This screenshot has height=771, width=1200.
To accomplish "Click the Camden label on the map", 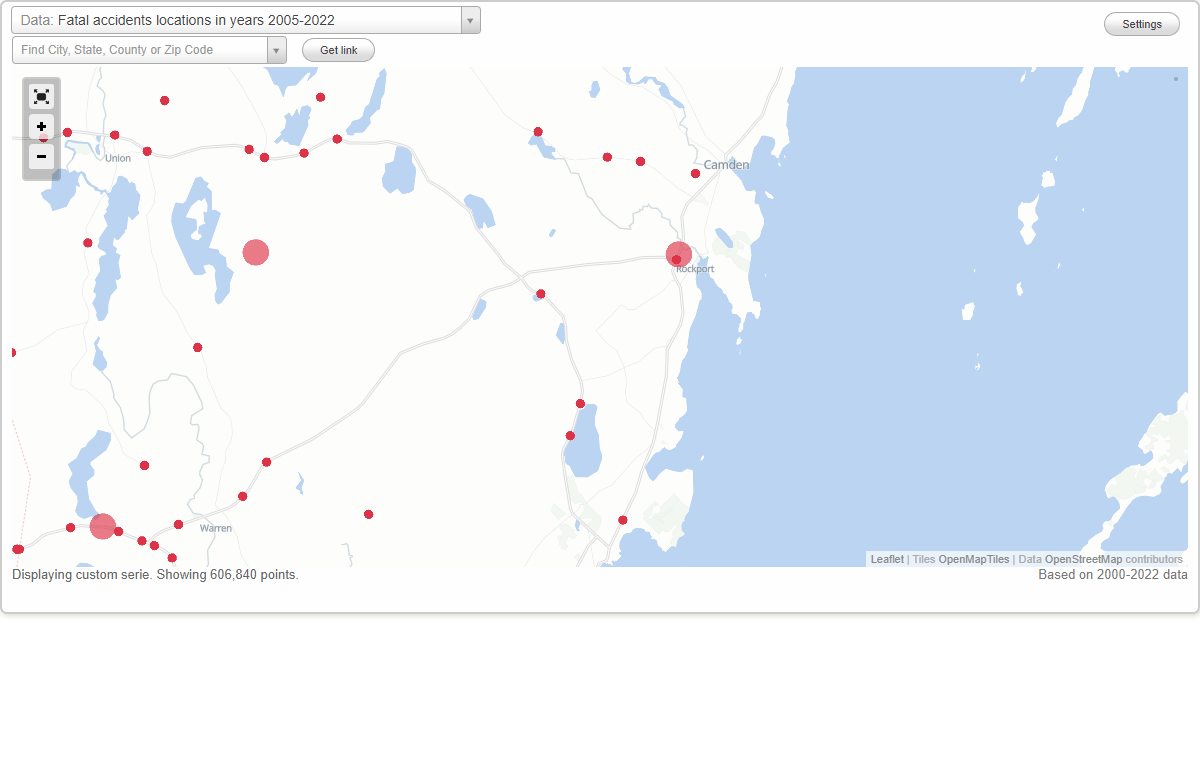I will point(726,165).
